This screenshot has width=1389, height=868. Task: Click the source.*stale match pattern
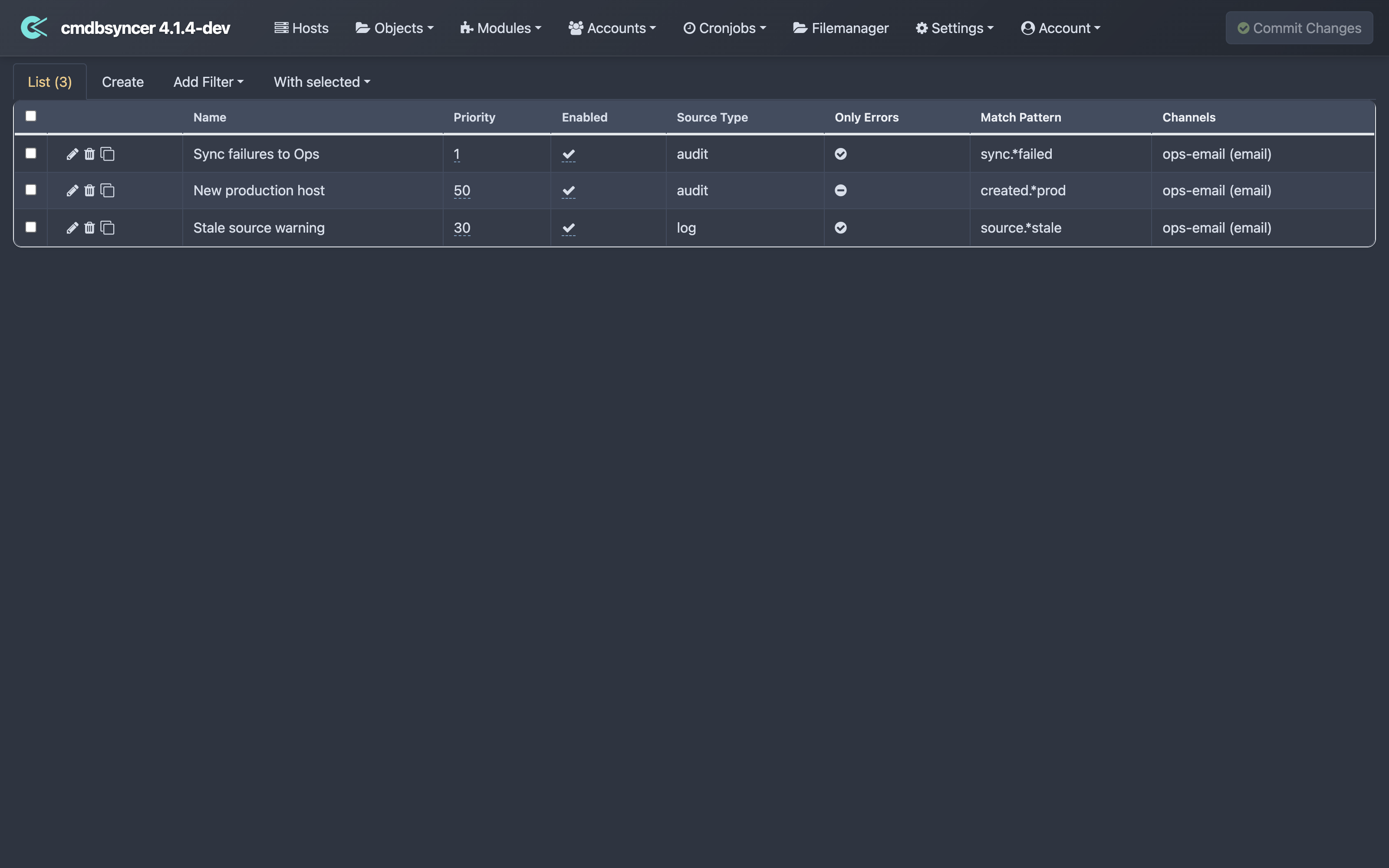pyautogui.click(x=1020, y=228)
